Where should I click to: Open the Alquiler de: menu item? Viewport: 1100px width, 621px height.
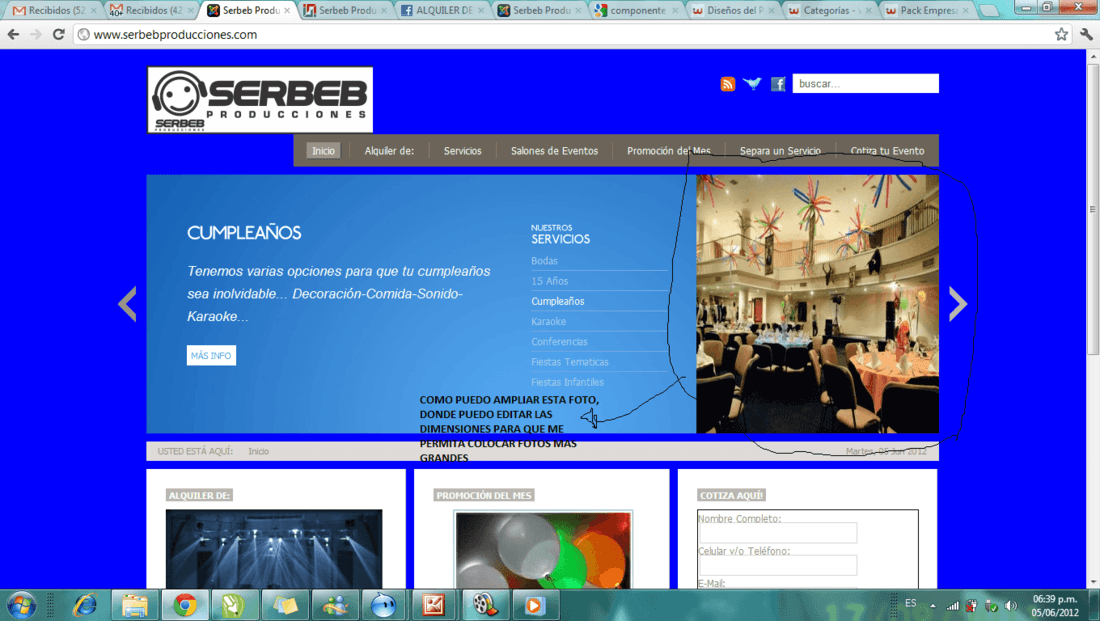pos(389,151)
